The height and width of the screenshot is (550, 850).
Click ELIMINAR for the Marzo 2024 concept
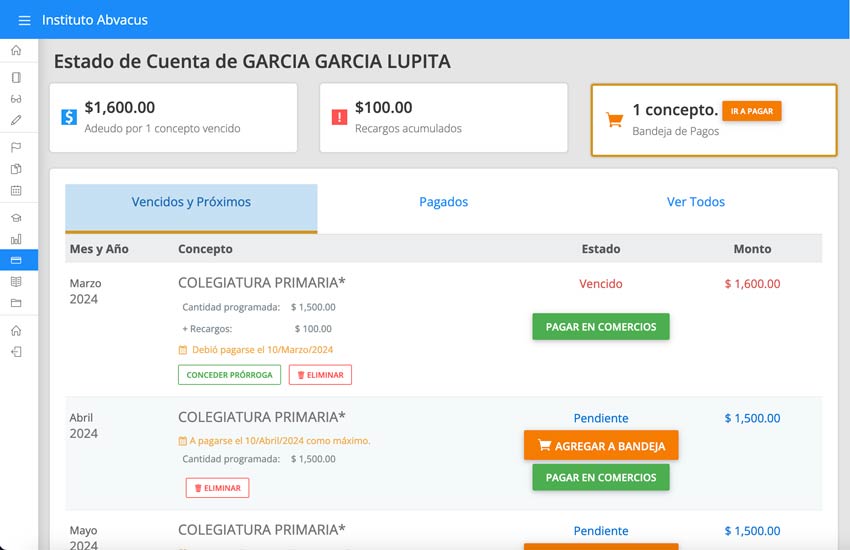320,375
